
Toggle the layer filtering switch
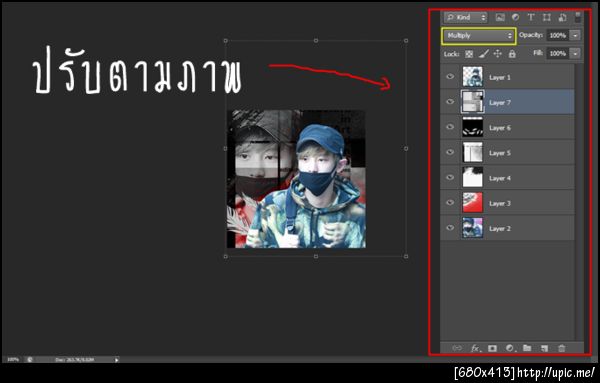click(577, 17)
